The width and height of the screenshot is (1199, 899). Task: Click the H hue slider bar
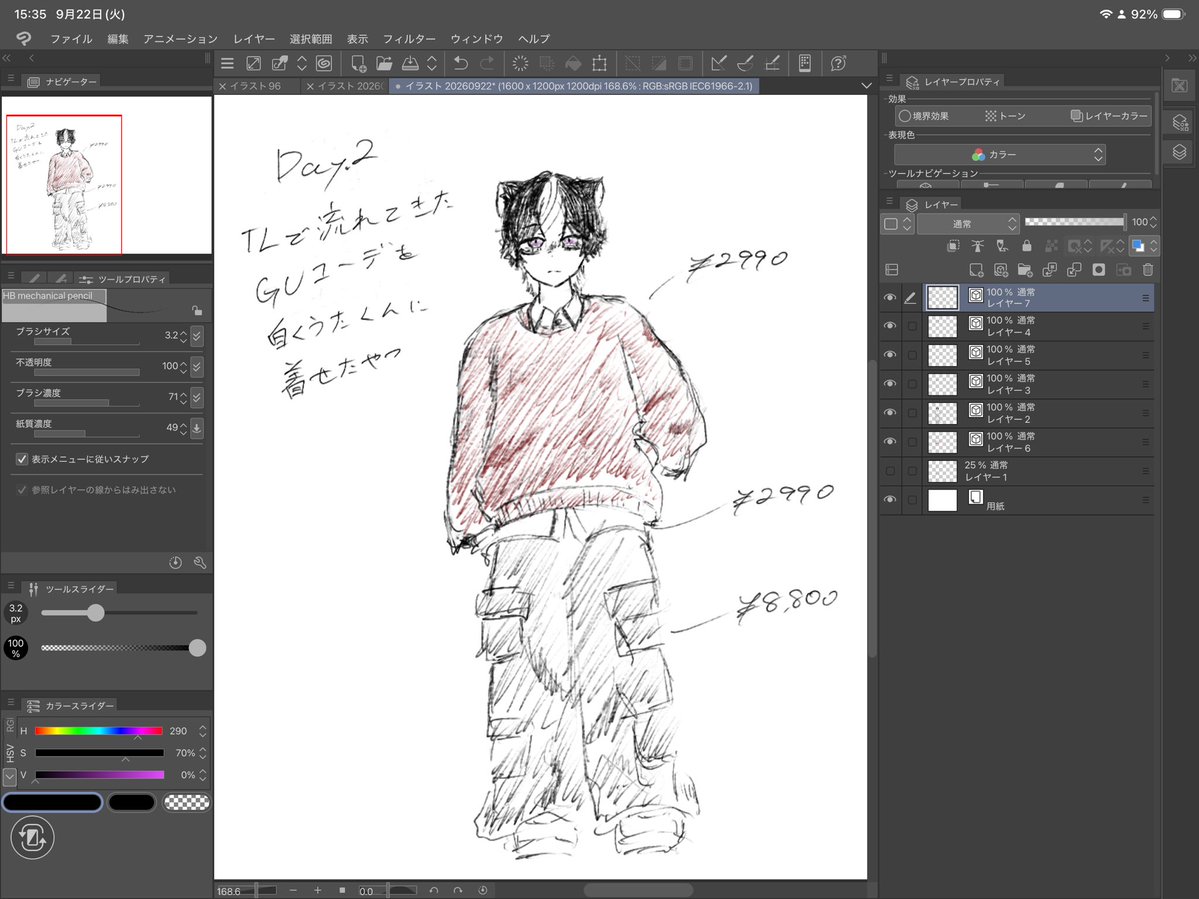[x=99, y=732]
